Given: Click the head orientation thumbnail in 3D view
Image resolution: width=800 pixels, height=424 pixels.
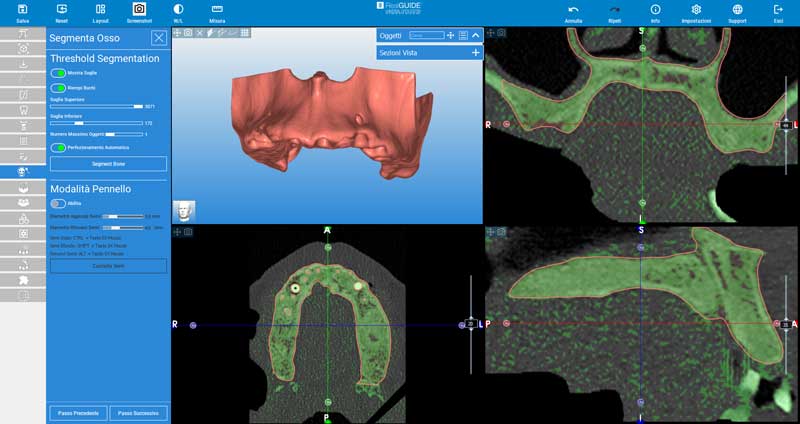Looking at the screenshot, I should [184, 211].
